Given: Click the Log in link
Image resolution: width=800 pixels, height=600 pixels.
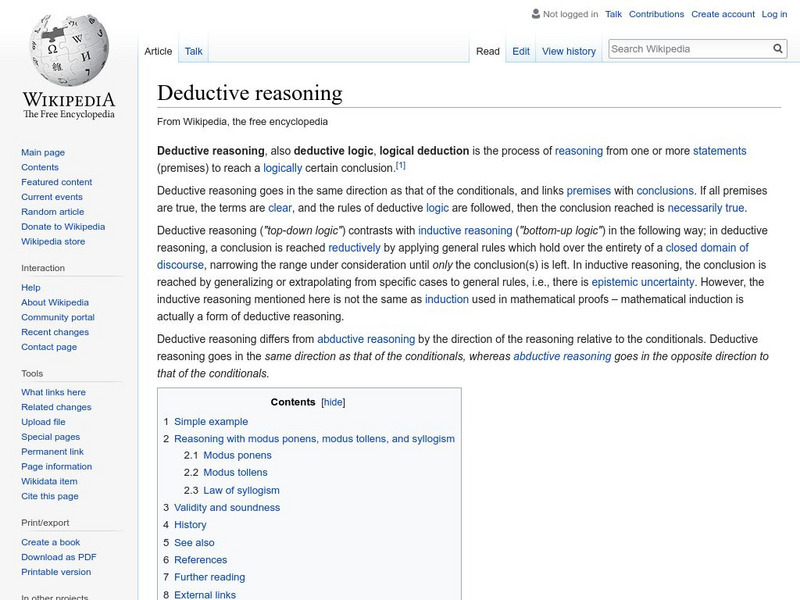Looking at the screenshot, I should pyautogui.click(x=774, y=14).
